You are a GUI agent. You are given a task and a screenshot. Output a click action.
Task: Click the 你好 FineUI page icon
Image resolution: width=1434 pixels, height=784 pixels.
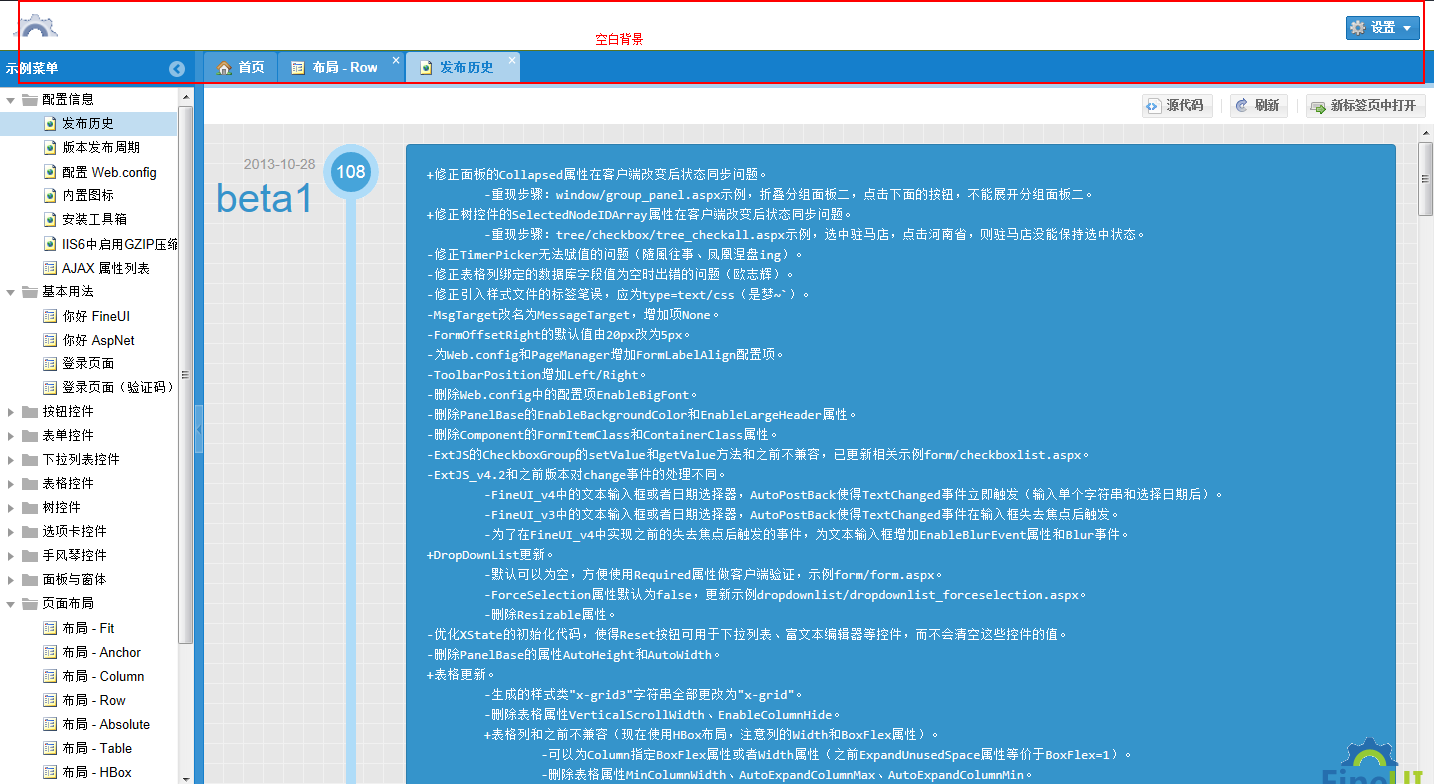tap(50, 315)
